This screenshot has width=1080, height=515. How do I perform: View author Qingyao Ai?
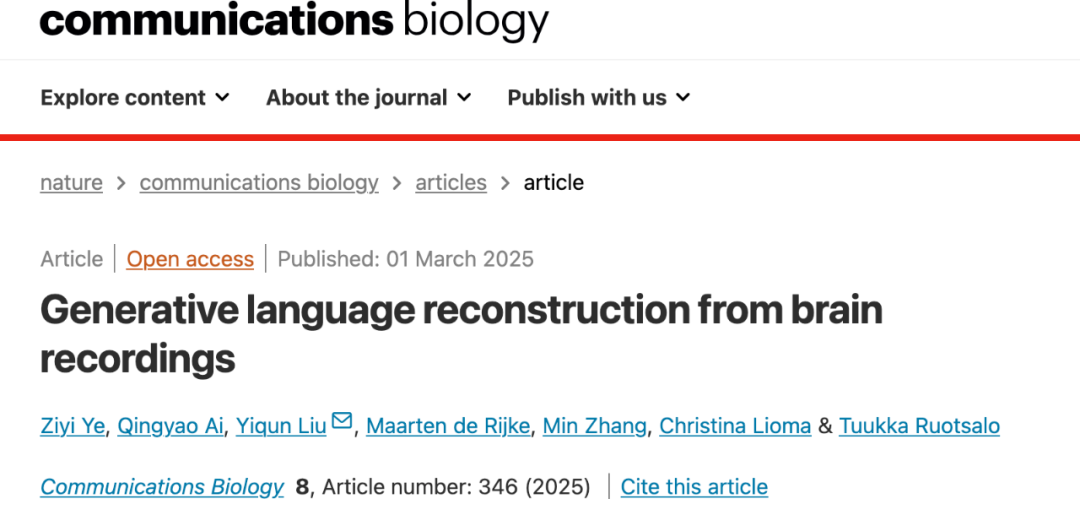pyautogui.click(x=170, y=426)
